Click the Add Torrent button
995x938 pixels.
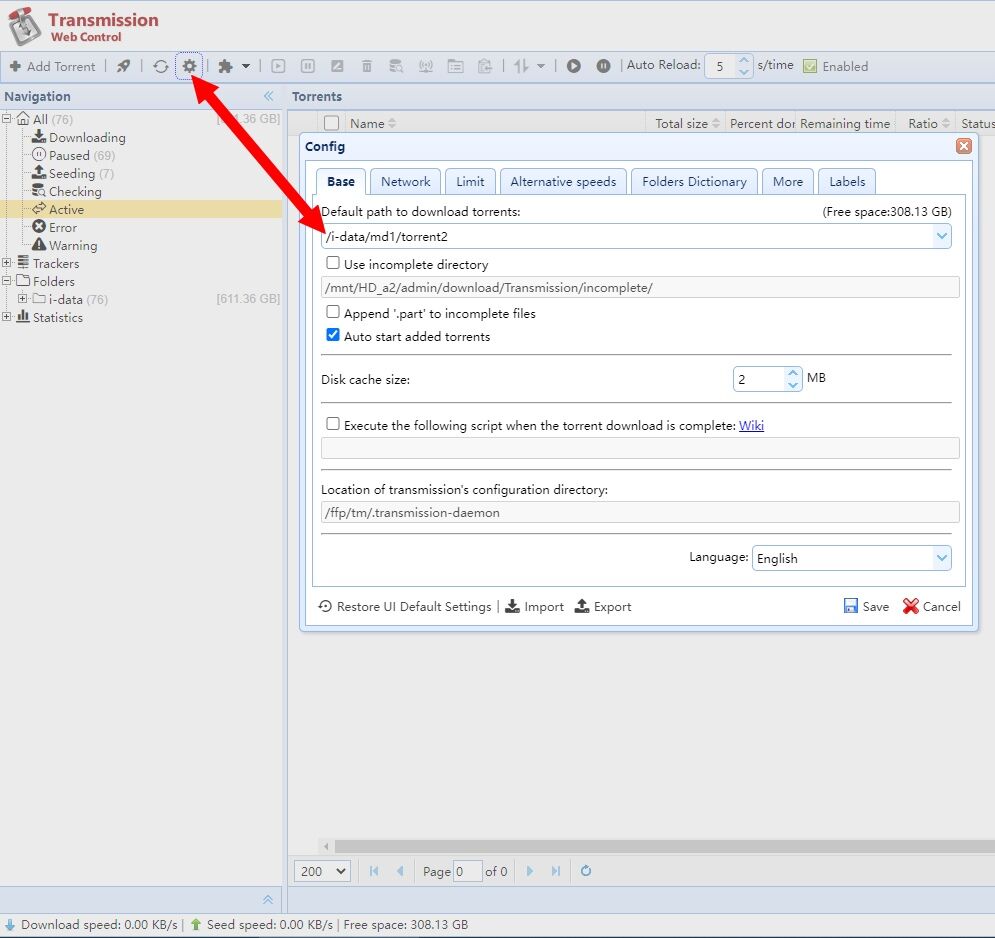click(x=52, y=66)
